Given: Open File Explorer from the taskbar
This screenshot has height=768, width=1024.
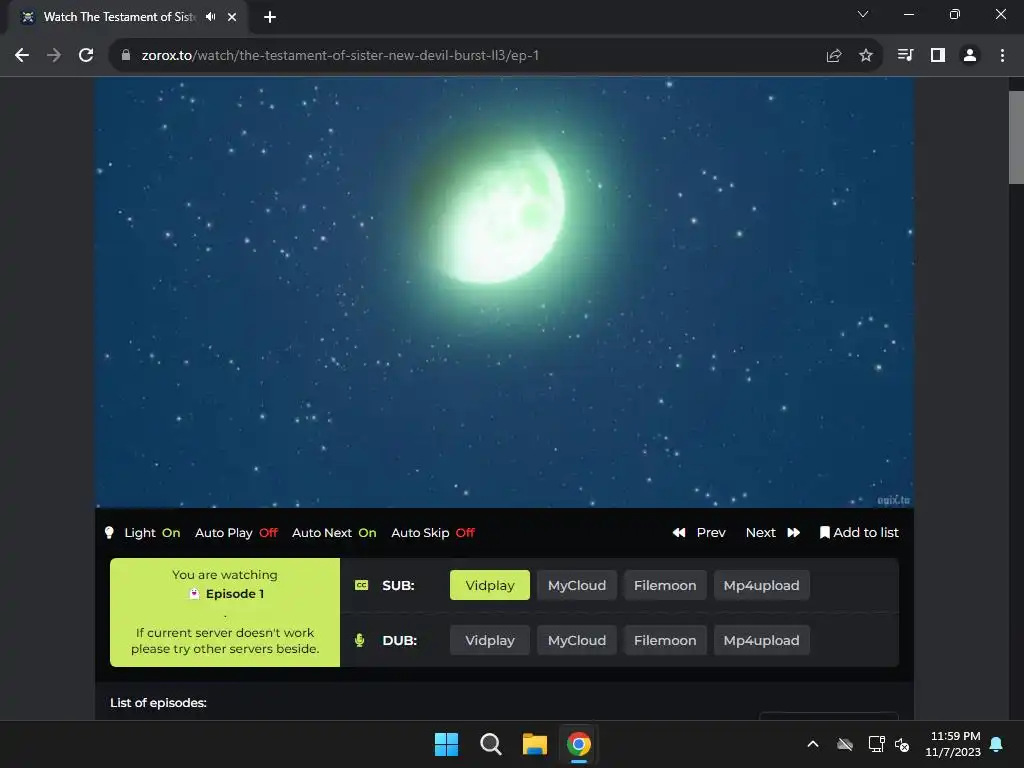Looking at the screenshot, I should [534, 744].
